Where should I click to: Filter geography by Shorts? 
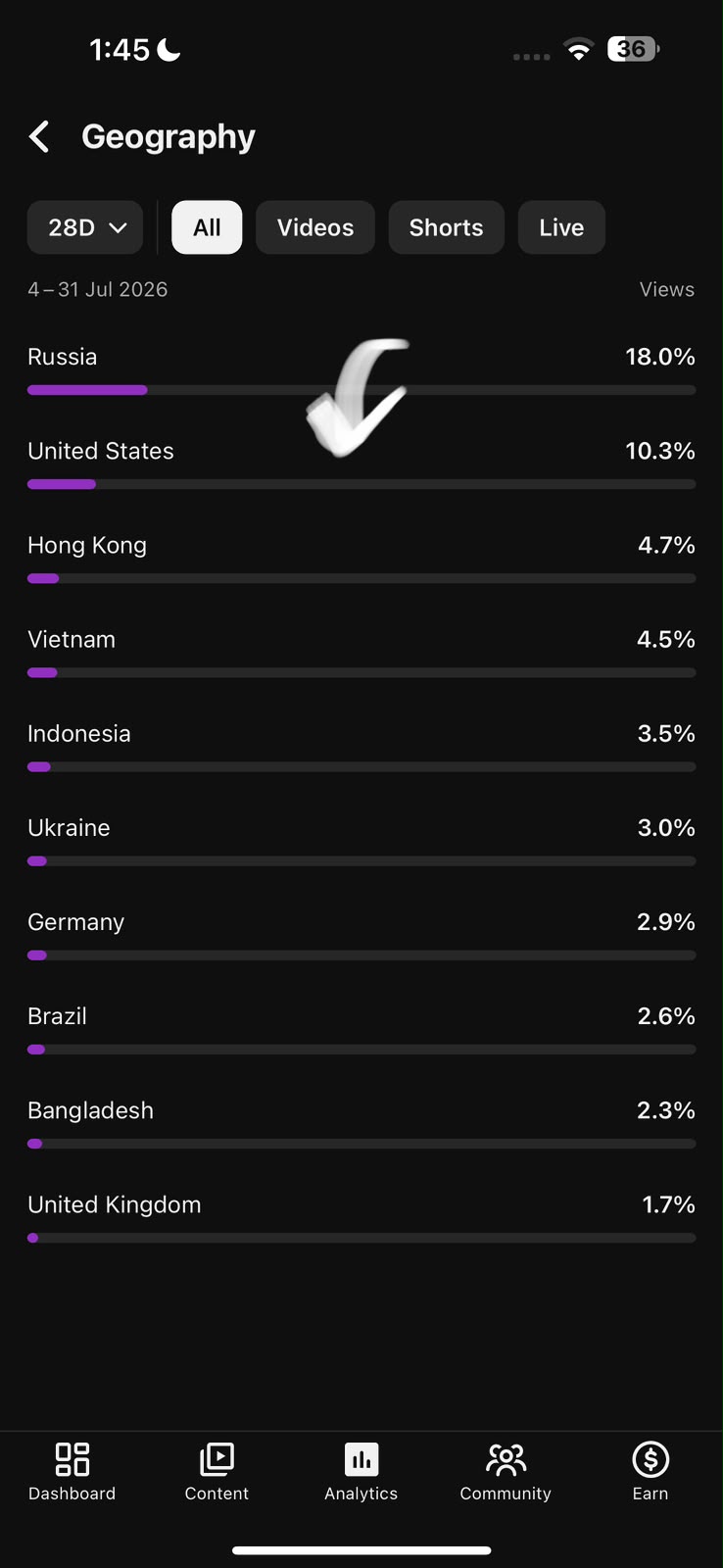point(446,227)
